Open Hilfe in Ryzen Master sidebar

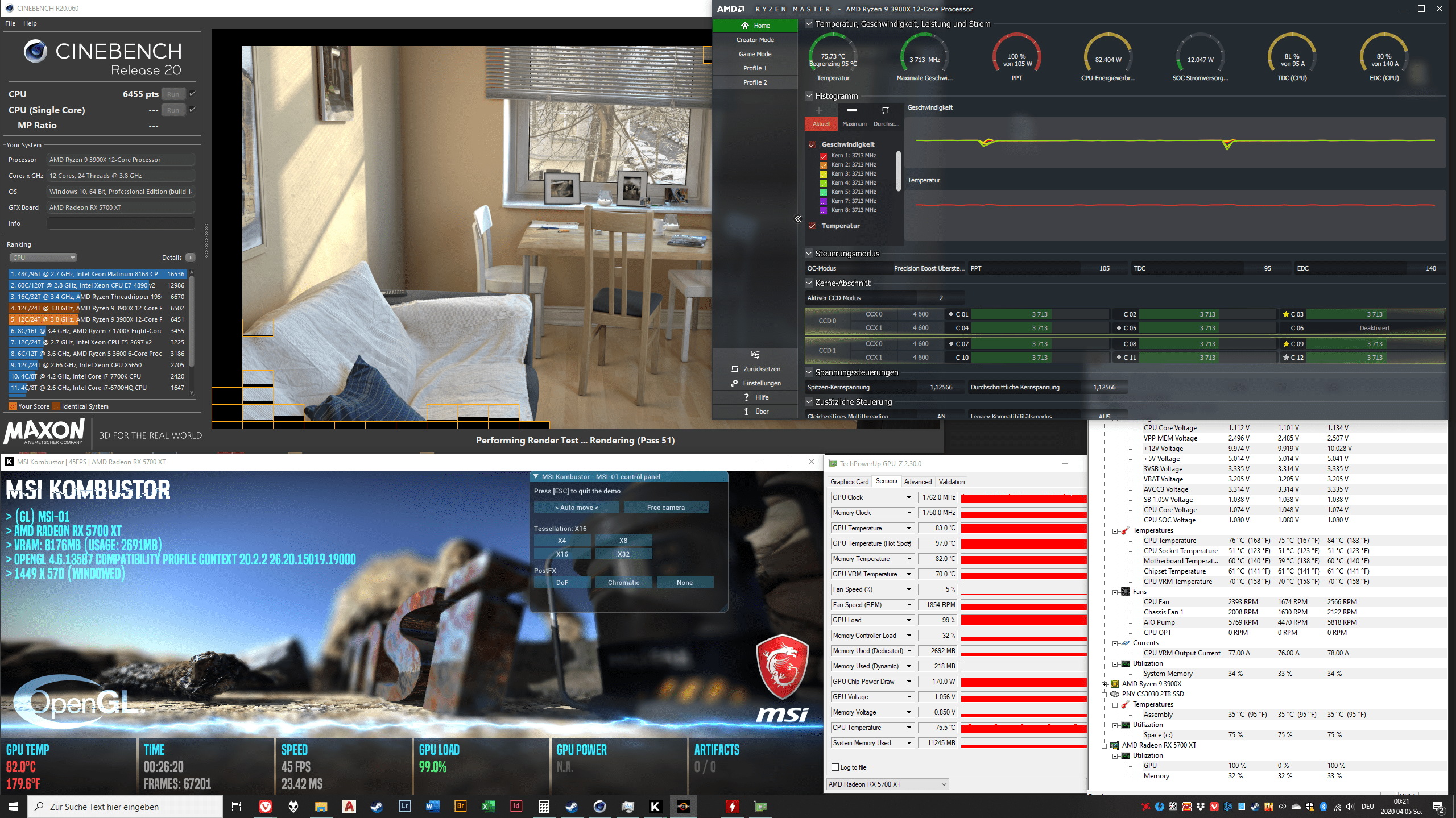click(x=755, y=397)
